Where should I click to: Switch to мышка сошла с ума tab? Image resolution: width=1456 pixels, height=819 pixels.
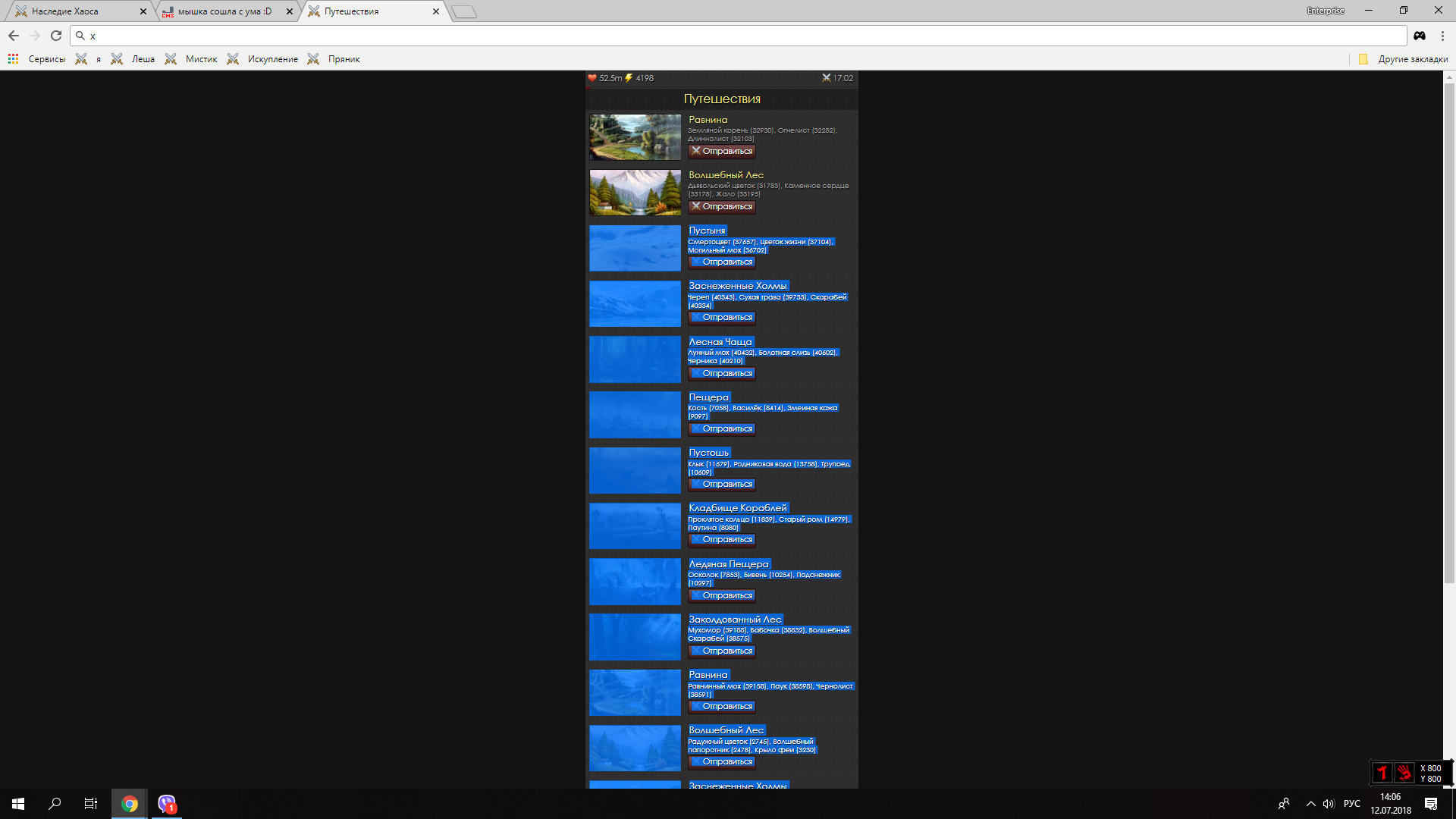224,11
